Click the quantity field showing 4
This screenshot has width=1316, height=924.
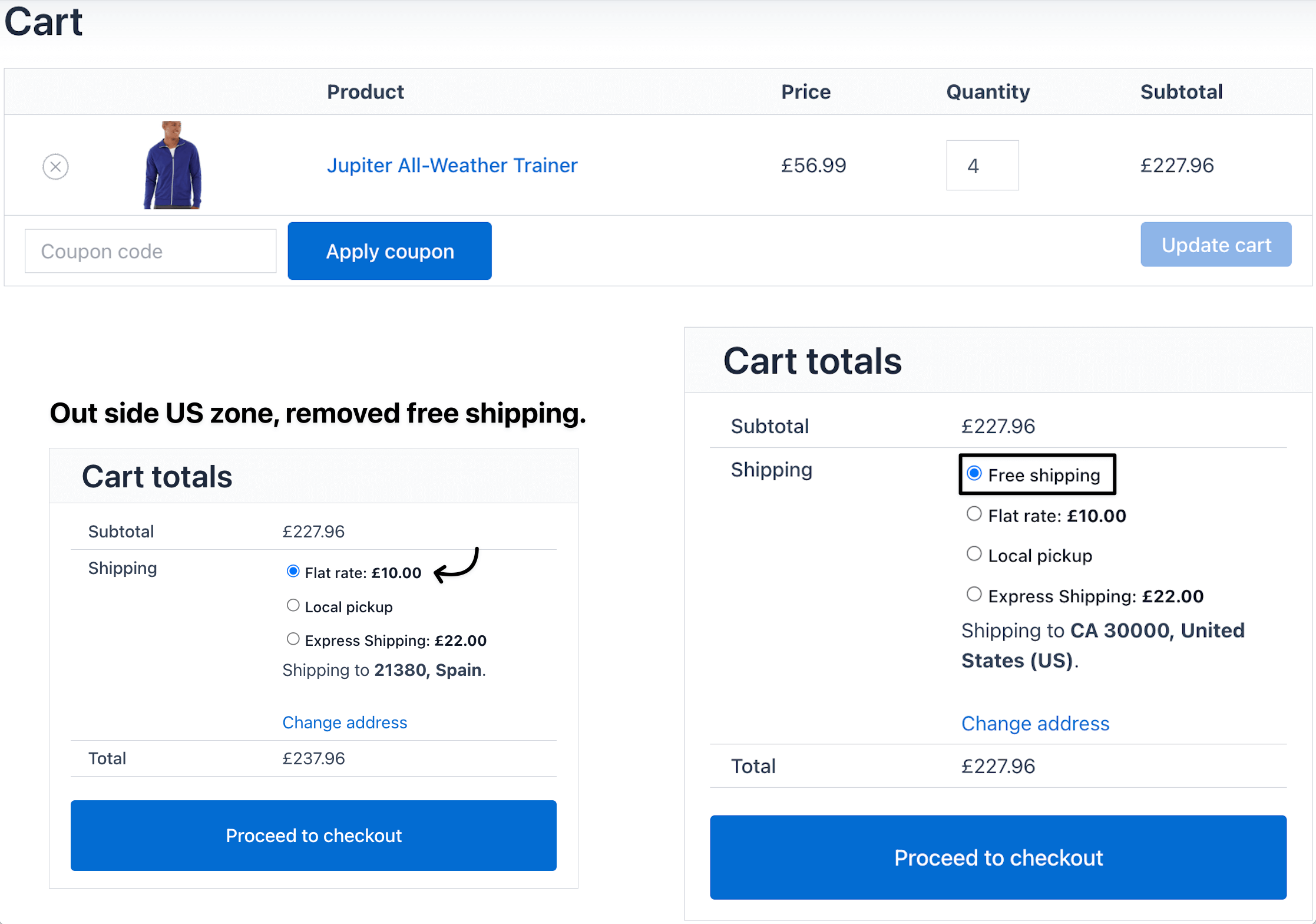click(x=982, y=166)
